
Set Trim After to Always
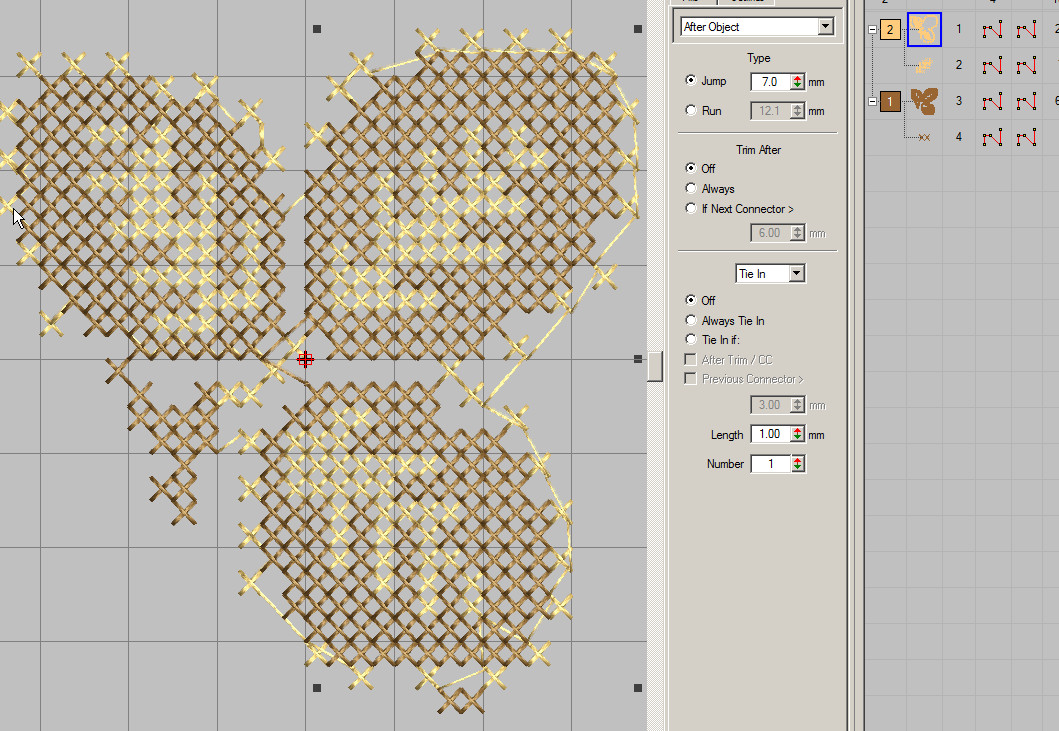click(x=691, y=189)
